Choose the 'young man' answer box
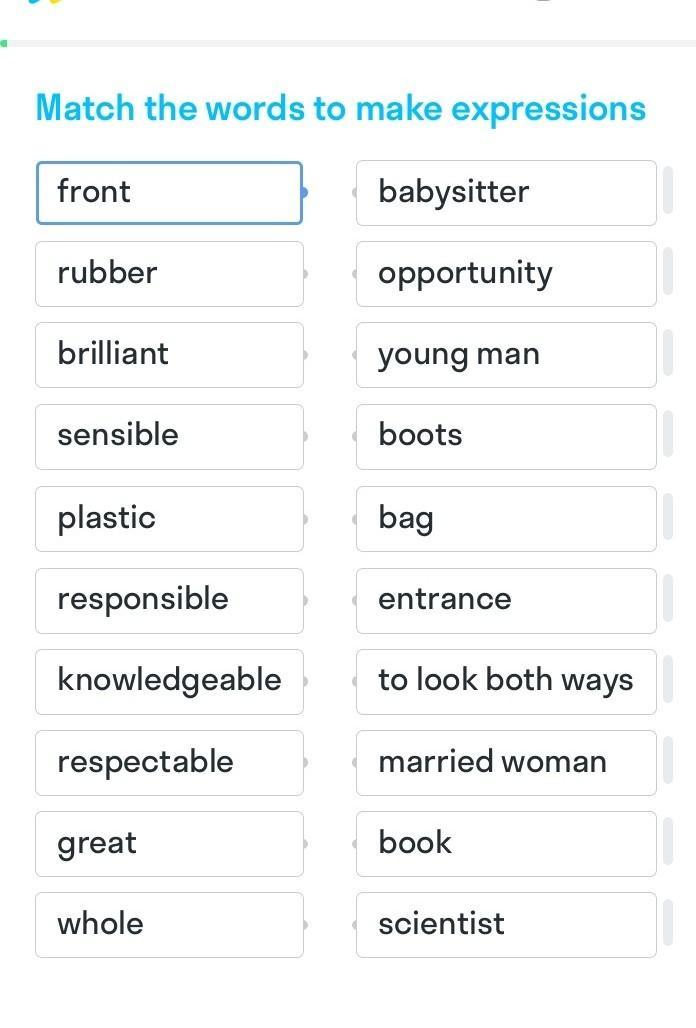Viewport: 696px width, 1028px height. [x=506, y=355]
